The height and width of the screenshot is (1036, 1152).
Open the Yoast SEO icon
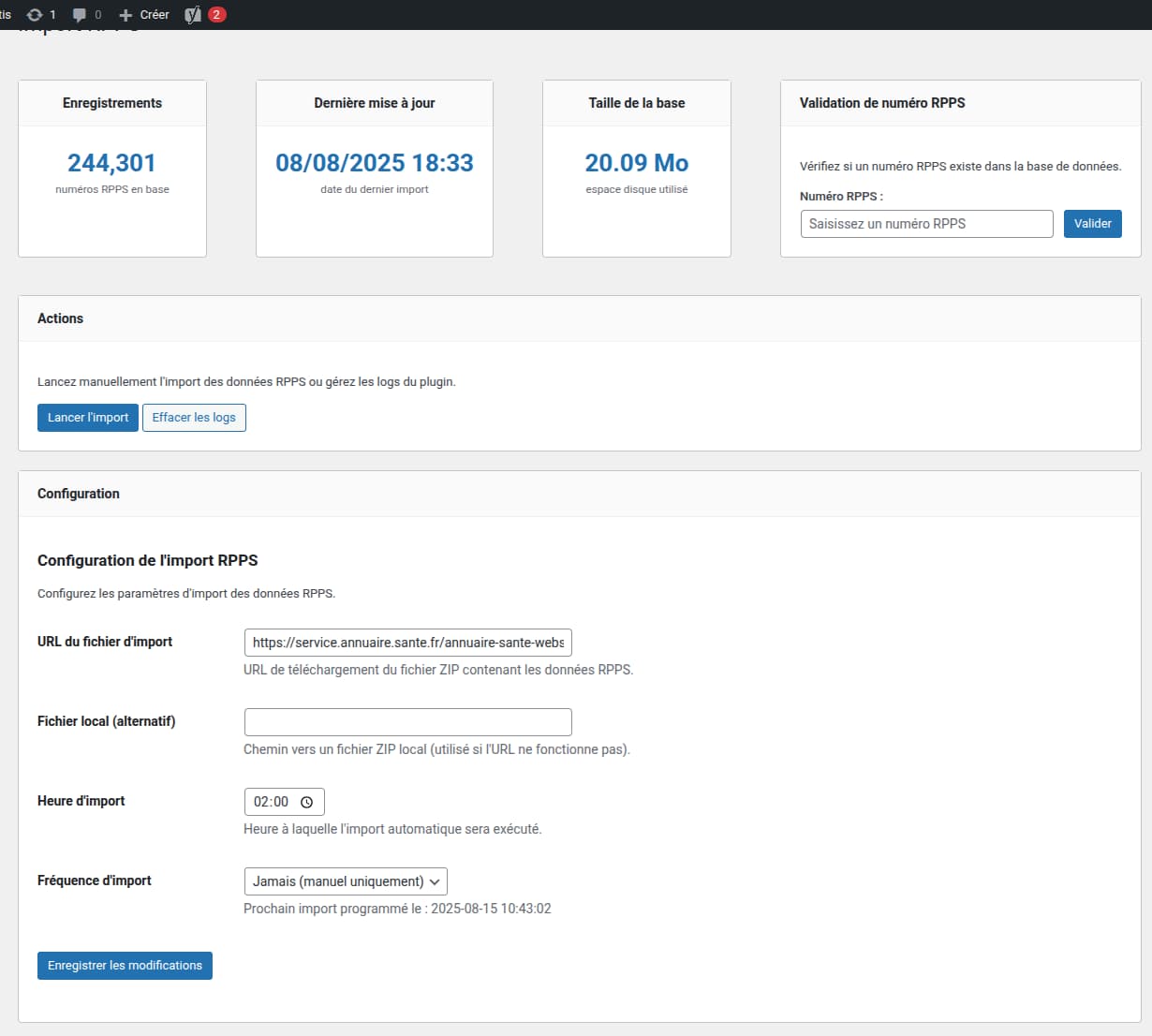coord(193,15)
